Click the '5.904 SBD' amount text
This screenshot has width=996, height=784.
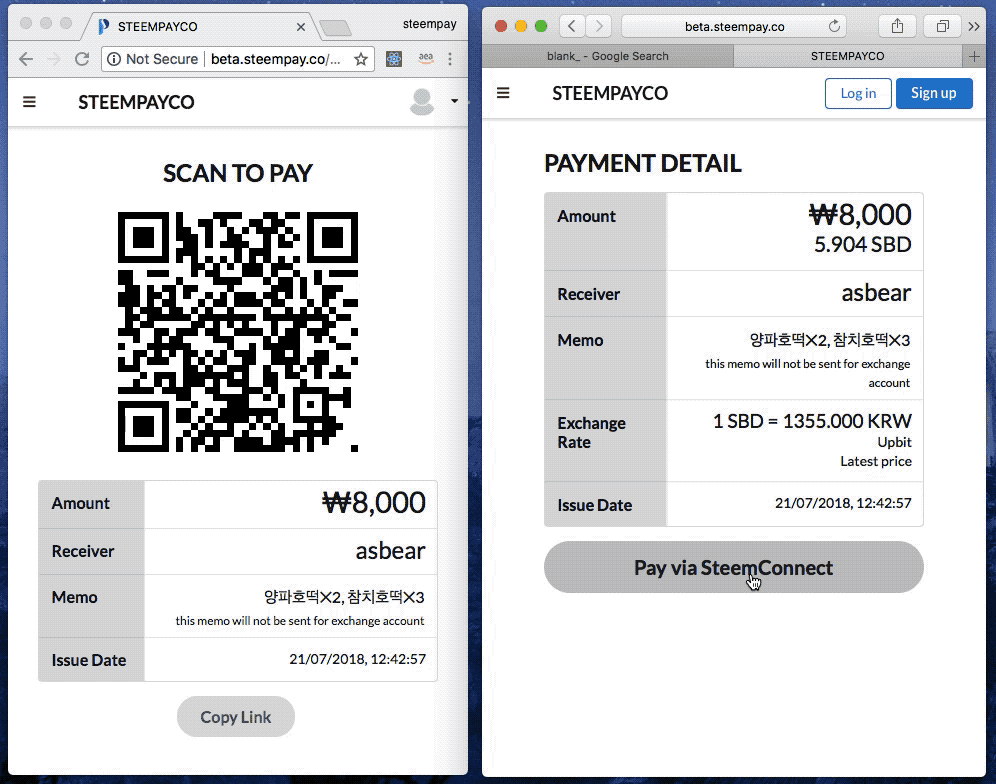point(863,245)
